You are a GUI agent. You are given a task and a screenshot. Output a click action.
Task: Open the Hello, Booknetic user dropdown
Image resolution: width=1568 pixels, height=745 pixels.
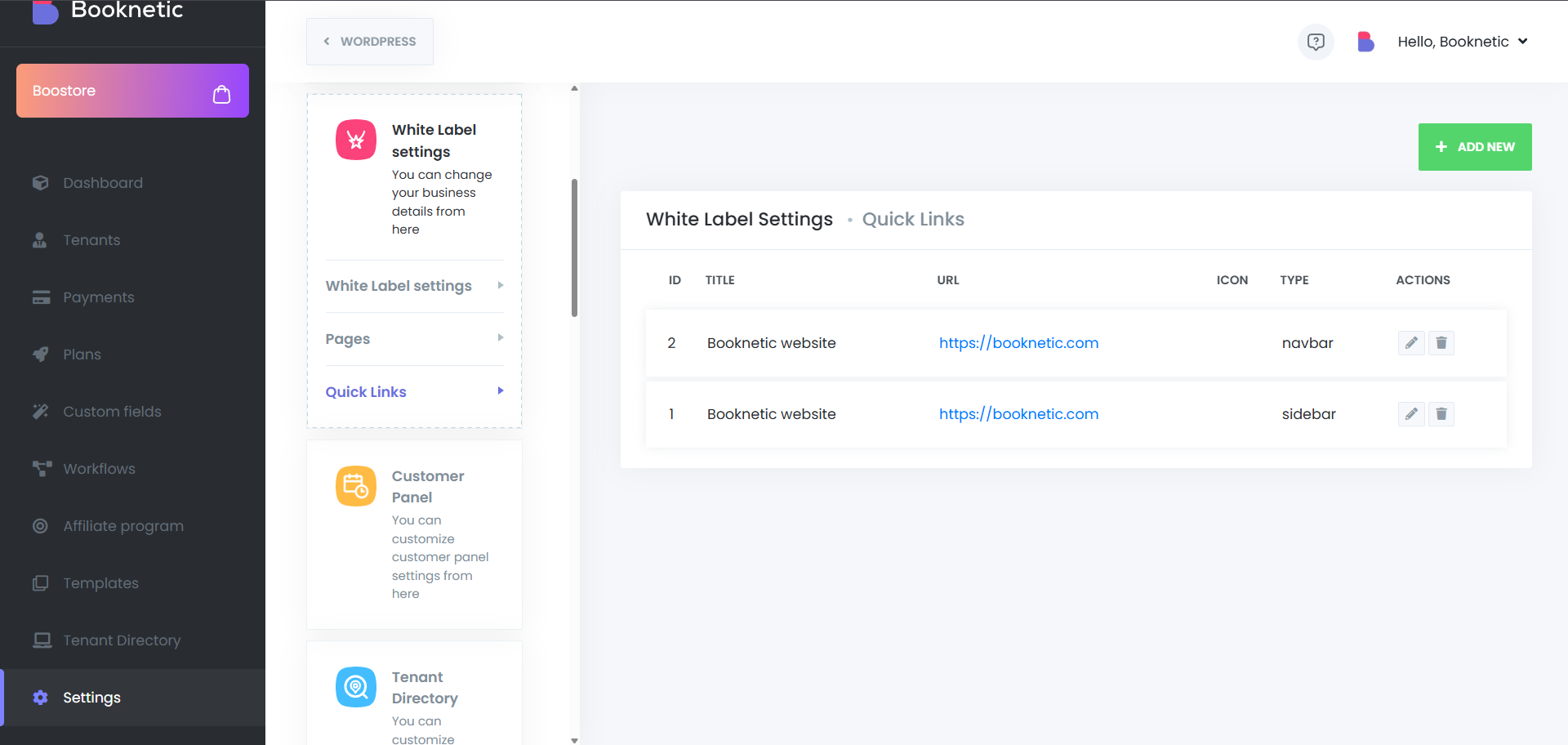click(x=1462, y=42)
